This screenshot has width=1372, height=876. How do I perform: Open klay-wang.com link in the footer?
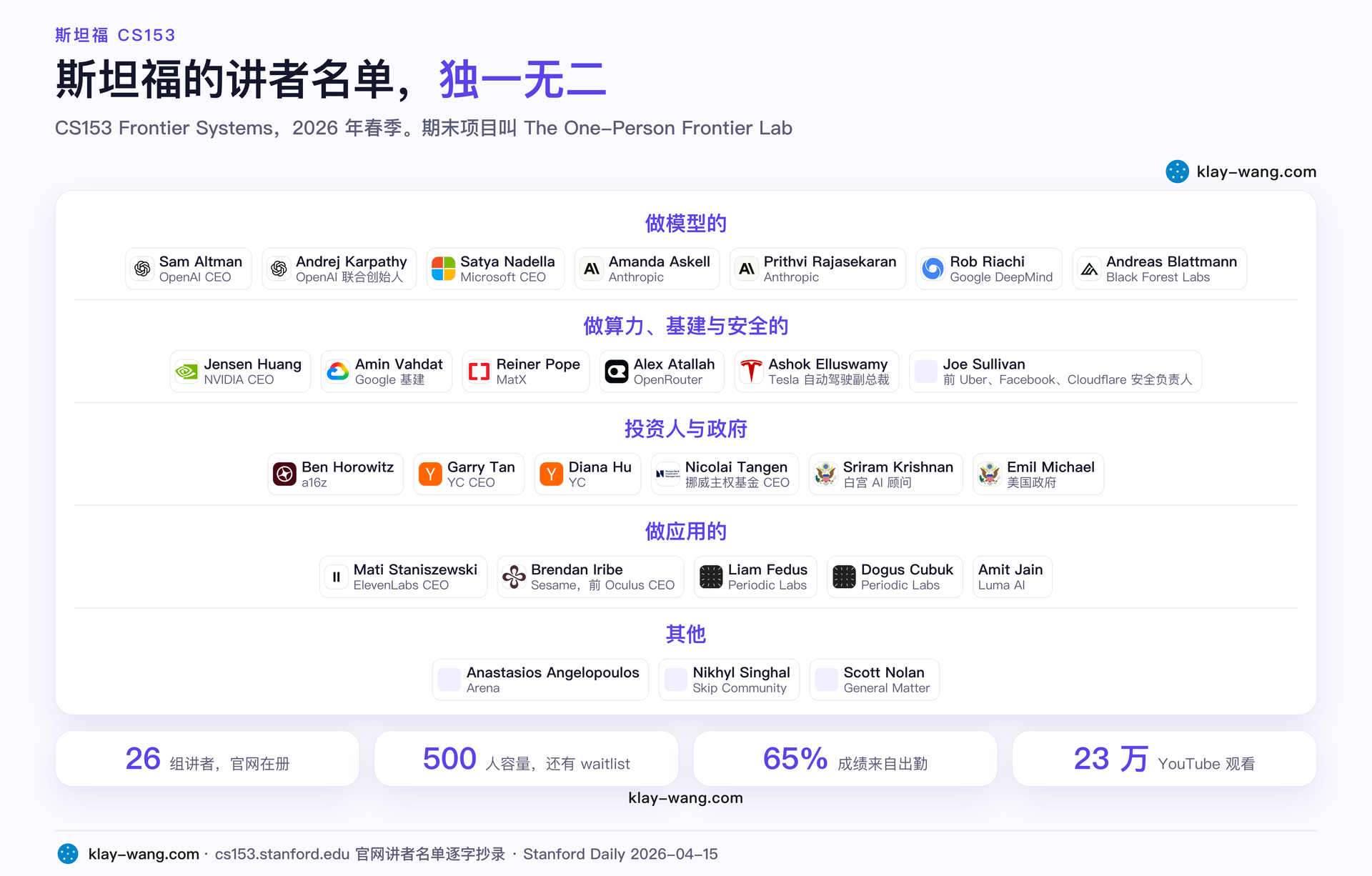(x=144, y=854)
